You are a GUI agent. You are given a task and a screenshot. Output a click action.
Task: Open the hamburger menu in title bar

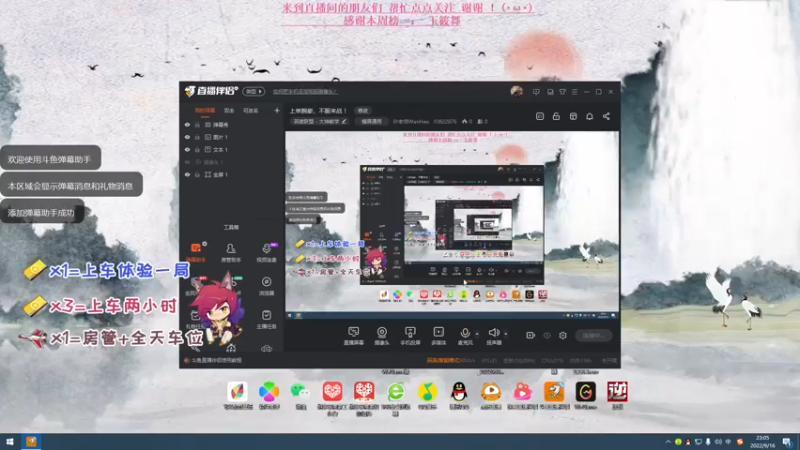[x=574, y=92]
